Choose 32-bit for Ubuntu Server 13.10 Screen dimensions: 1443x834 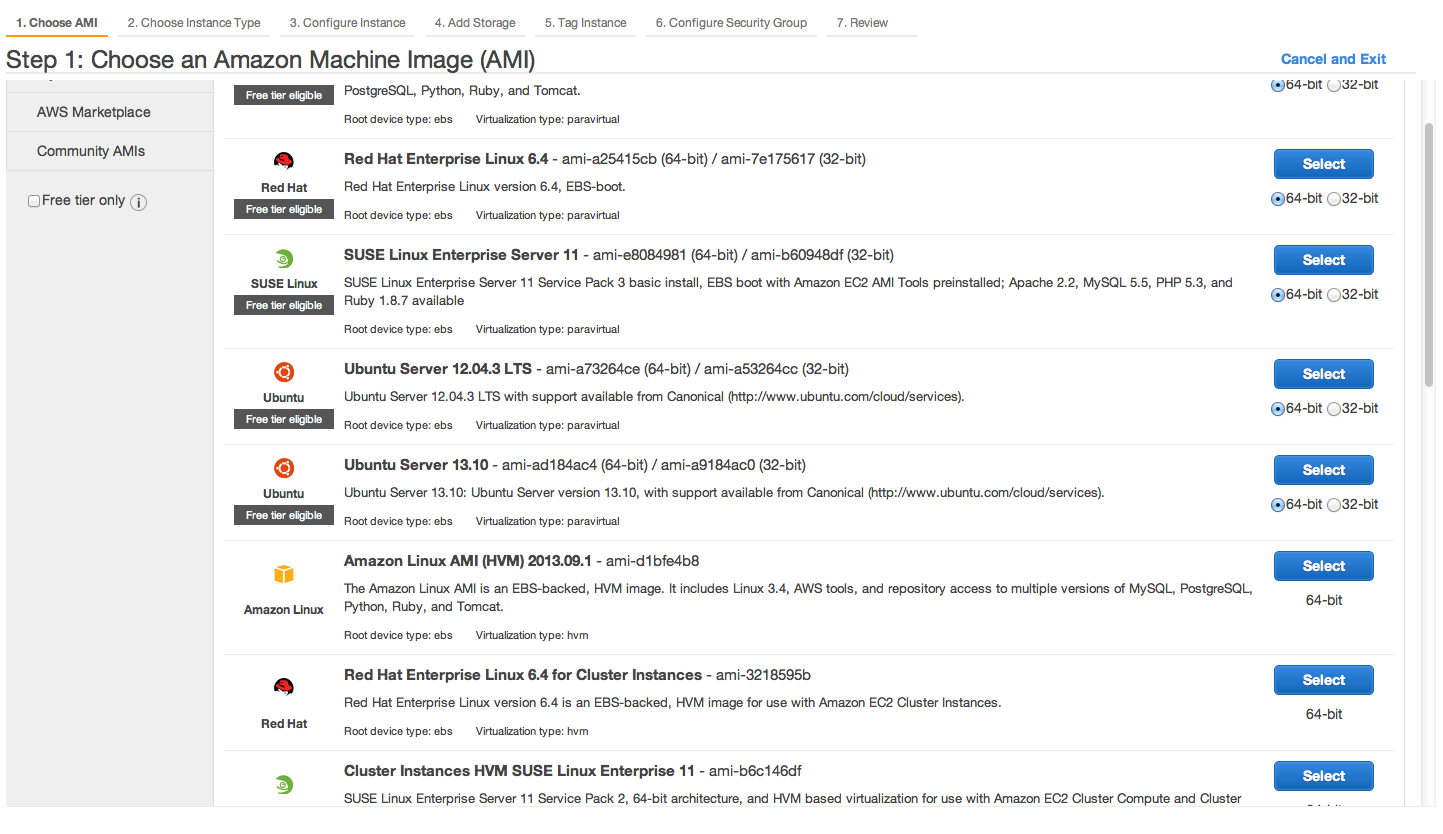point(1333,505)
